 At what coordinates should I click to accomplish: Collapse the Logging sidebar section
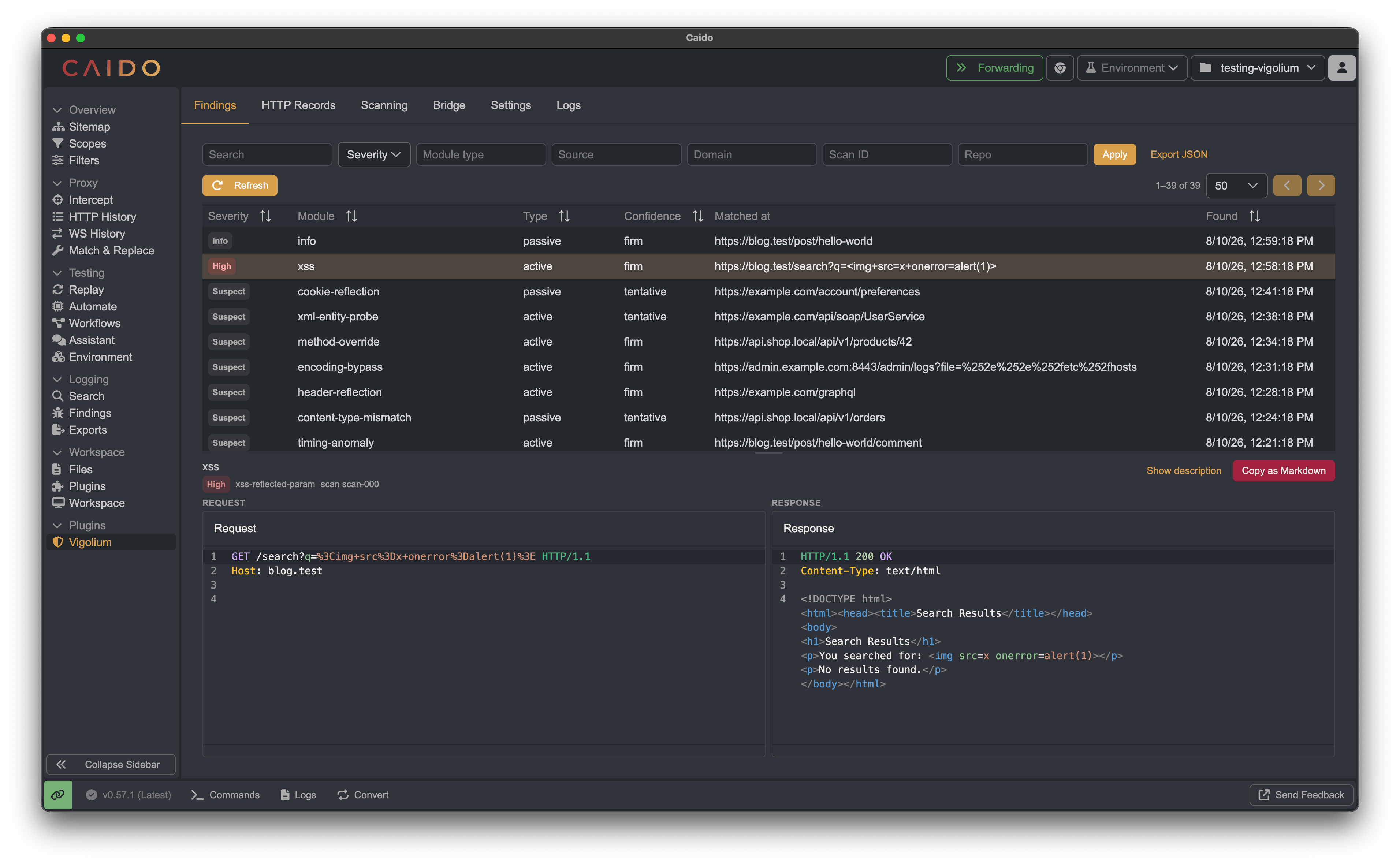pos(81,379)
